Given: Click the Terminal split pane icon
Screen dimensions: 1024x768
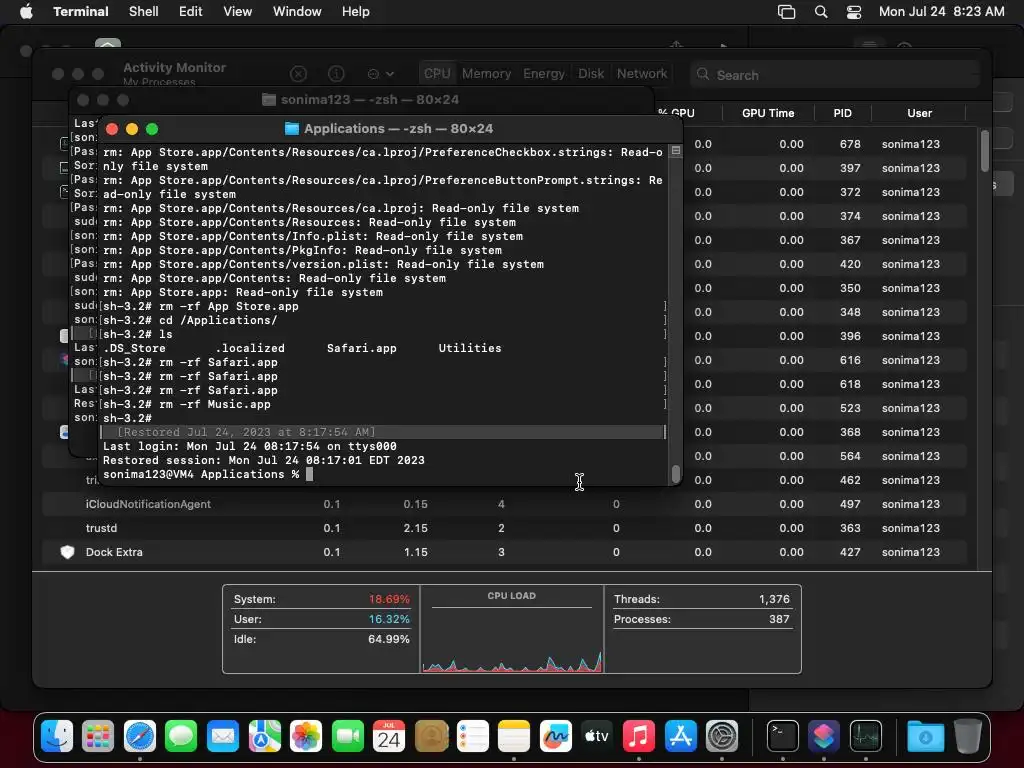Looking at the screenshot, I should click(x=676, y=151).
